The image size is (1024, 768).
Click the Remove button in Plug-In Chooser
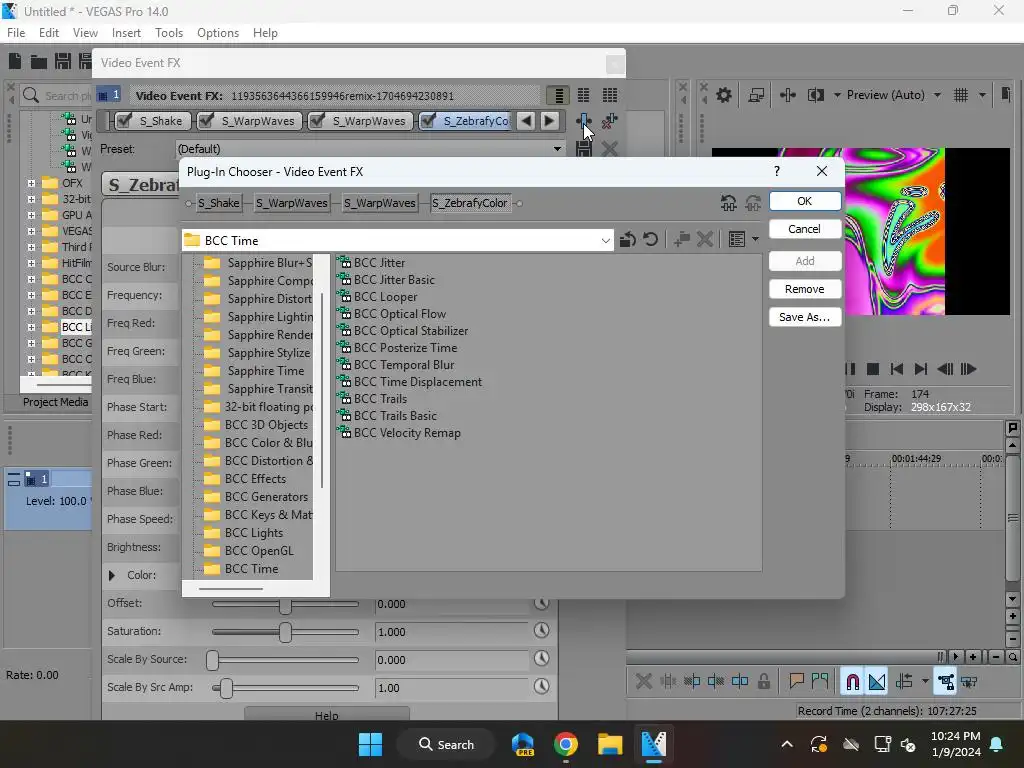coord(805,289)
